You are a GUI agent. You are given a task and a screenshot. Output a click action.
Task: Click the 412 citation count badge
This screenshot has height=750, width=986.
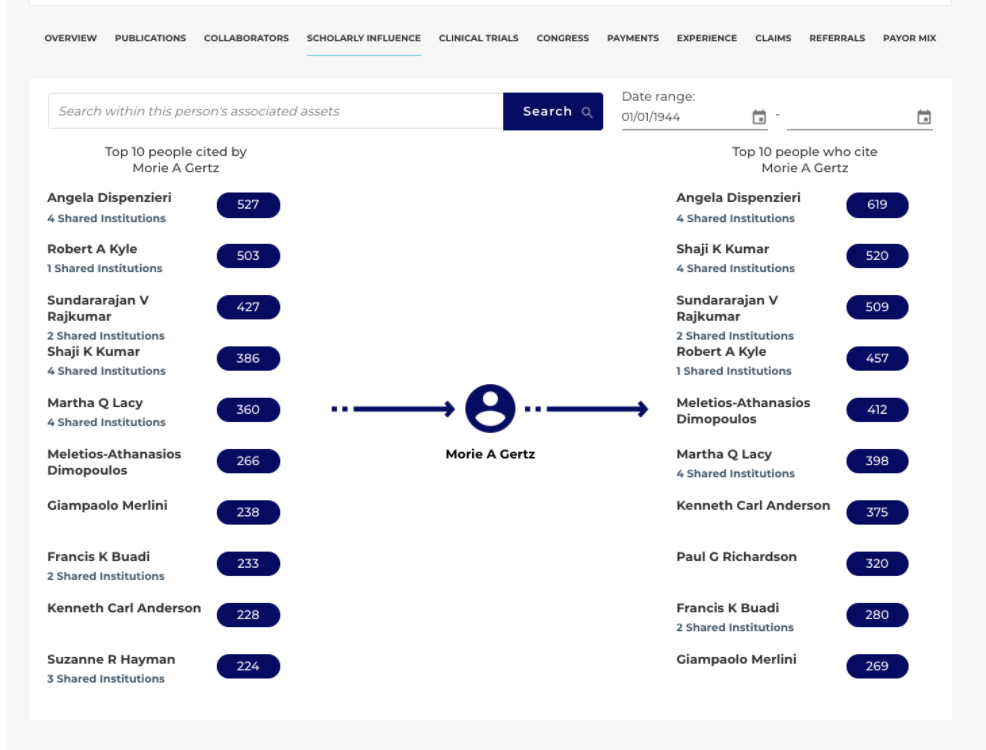pyautogui.click(x=877, y=410)
